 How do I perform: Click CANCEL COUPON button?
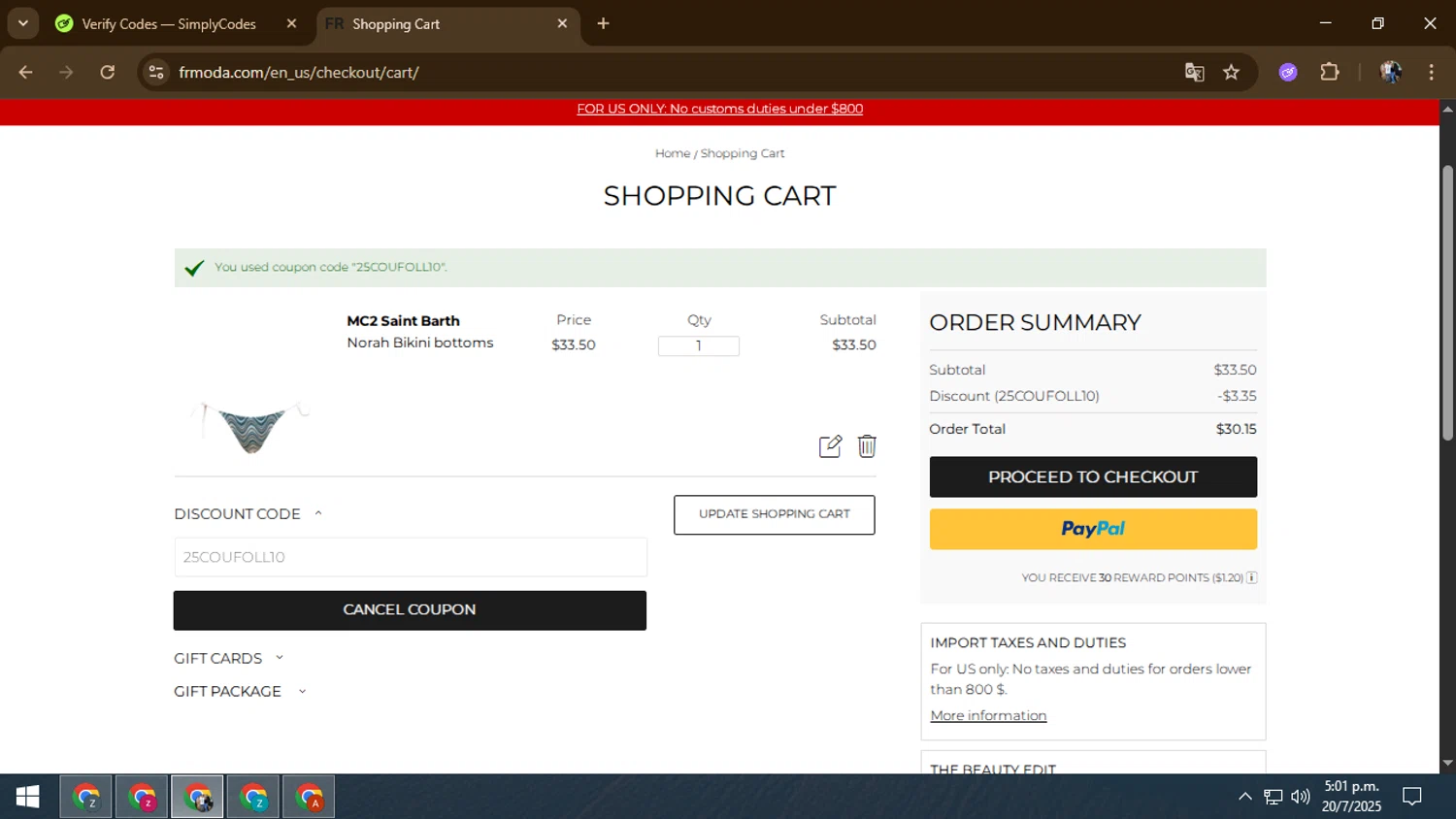(x=410, y=610)
